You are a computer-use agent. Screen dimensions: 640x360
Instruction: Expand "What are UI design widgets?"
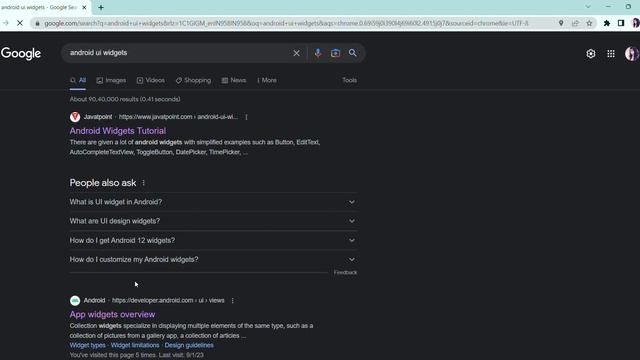[x=213, y=221]
